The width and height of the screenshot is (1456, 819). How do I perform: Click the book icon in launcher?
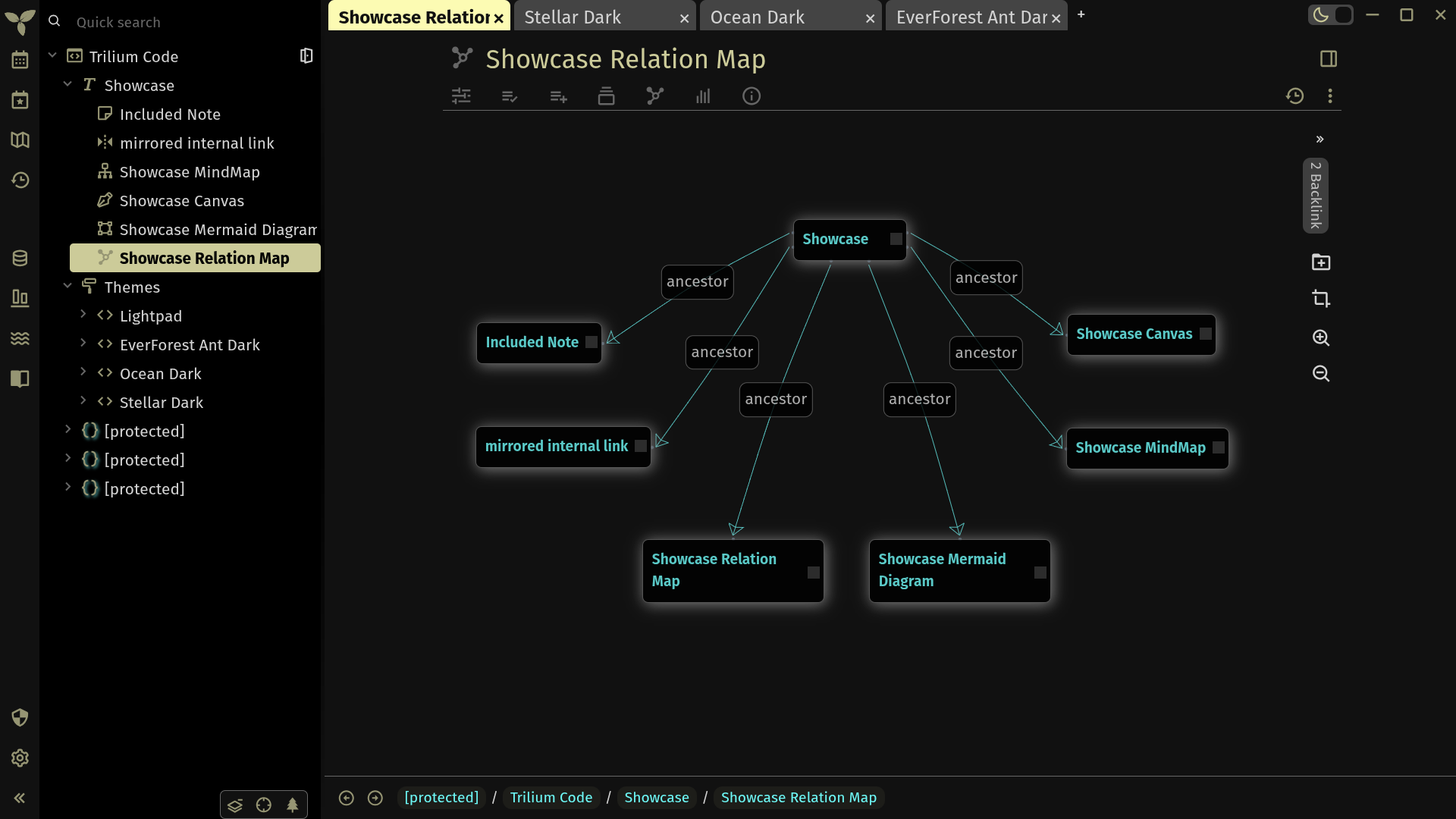coord(20,378)
